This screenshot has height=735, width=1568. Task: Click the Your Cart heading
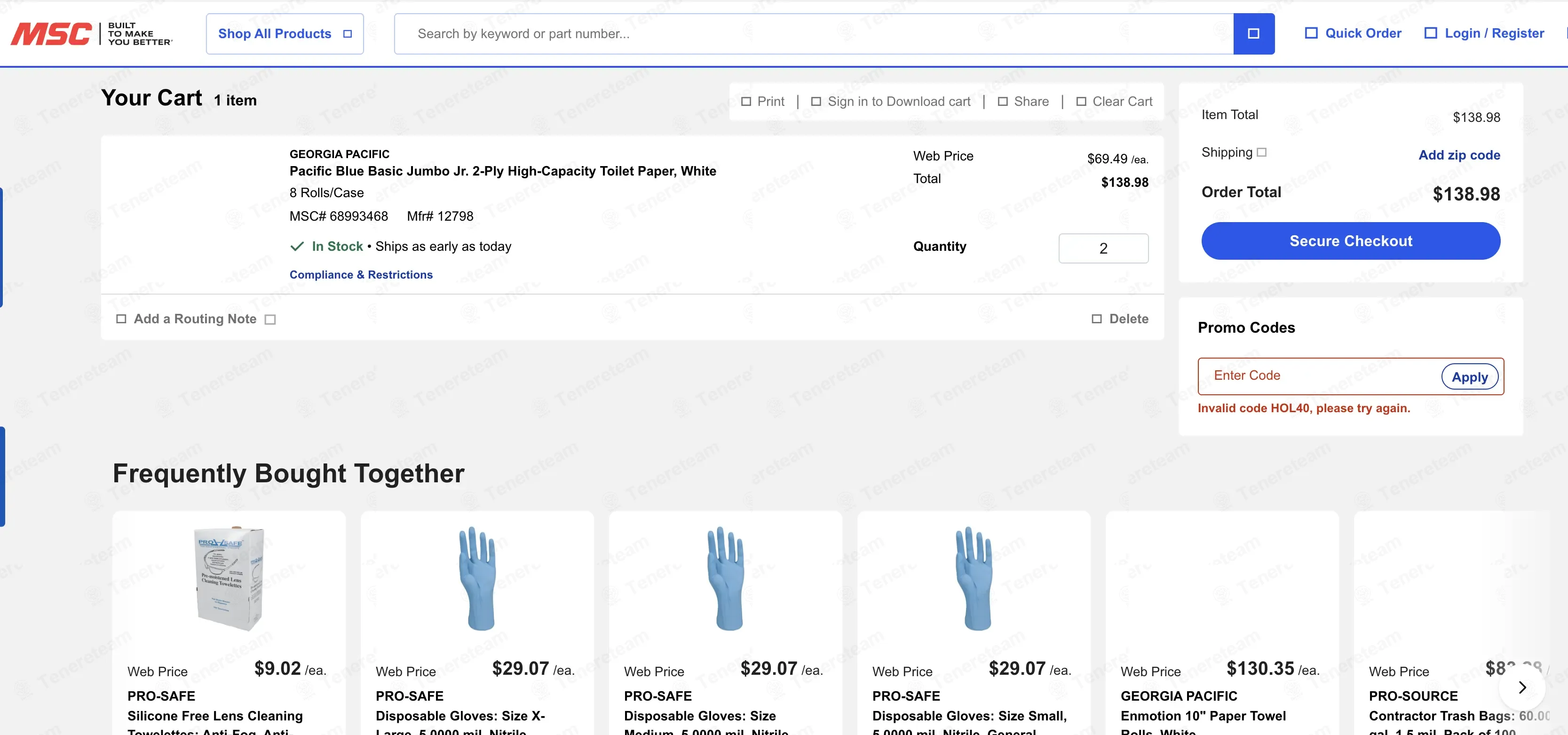(x=151, y=98)
